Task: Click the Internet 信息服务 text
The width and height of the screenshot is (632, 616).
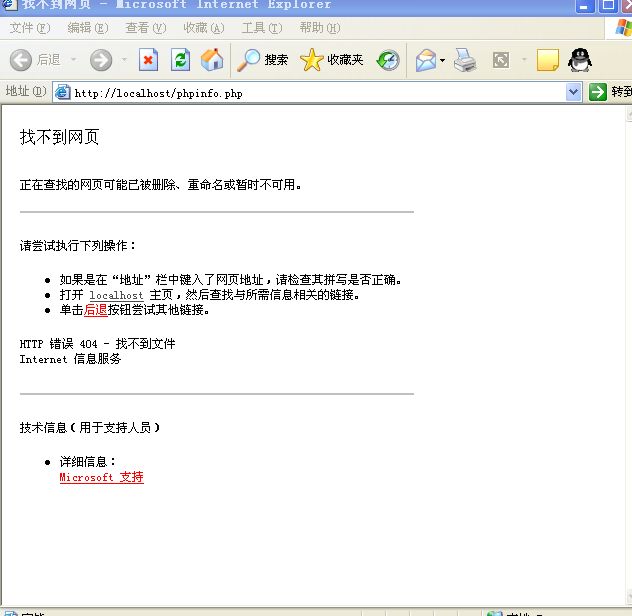Action: 70,359
